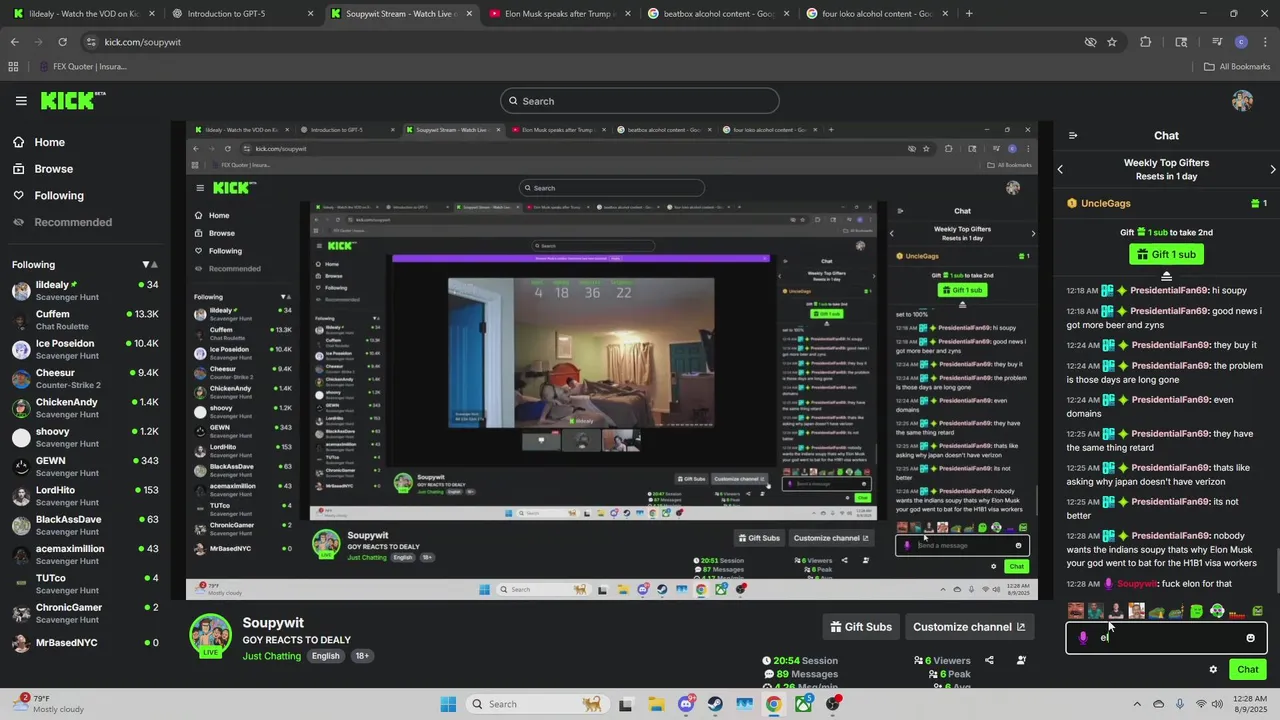Screen dimensions: 1280x720
Task: Open the hamburger menu beside the Kick logo
Action: [x=21, y=100]
